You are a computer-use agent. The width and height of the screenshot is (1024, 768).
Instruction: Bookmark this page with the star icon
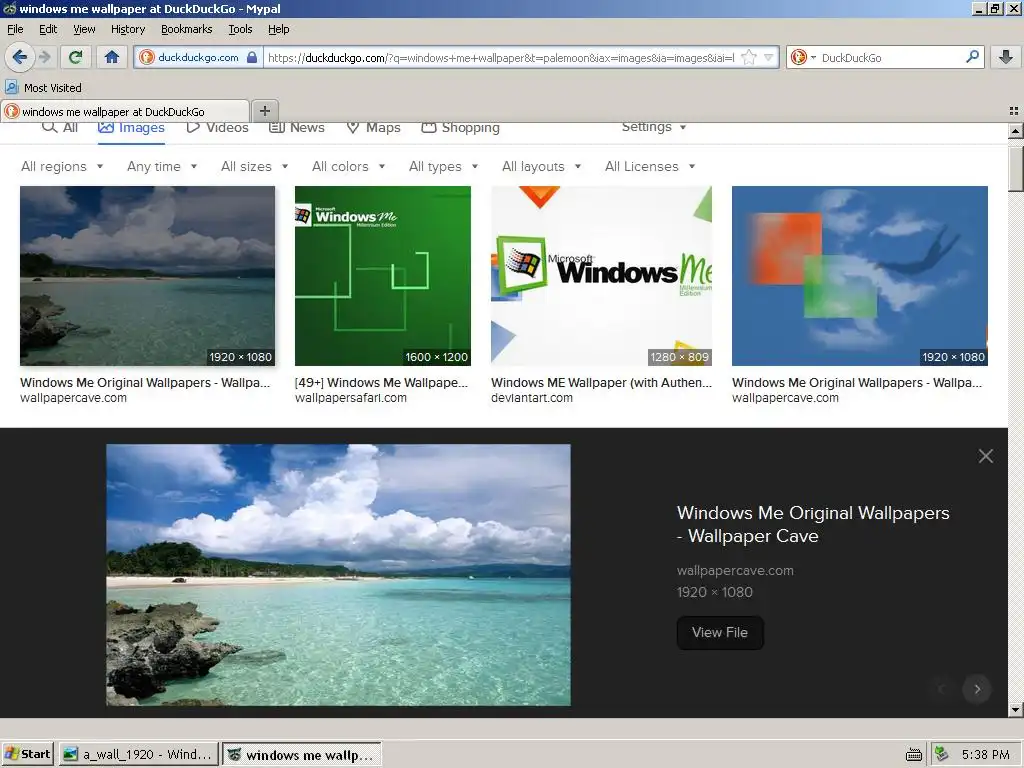point(749,57)
